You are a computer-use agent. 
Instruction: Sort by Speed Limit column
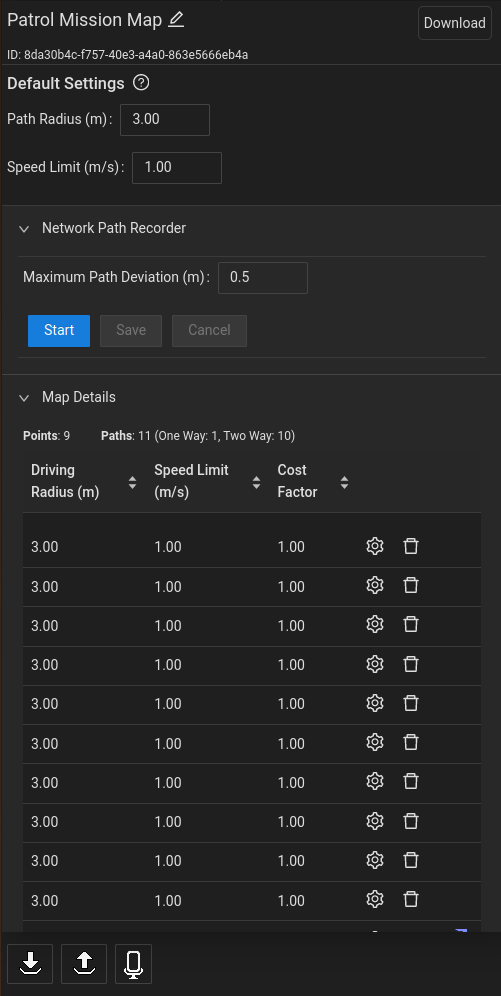256,483
